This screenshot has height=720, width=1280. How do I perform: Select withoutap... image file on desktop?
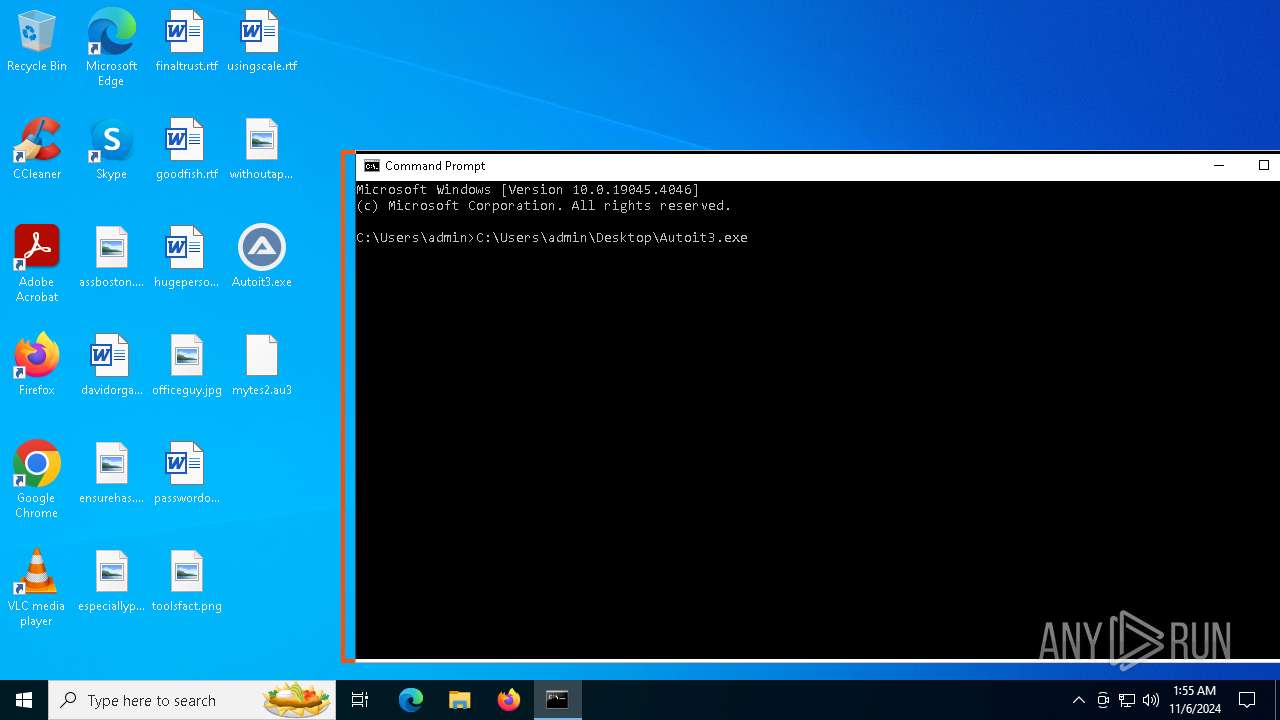click(x=262, y=149)
